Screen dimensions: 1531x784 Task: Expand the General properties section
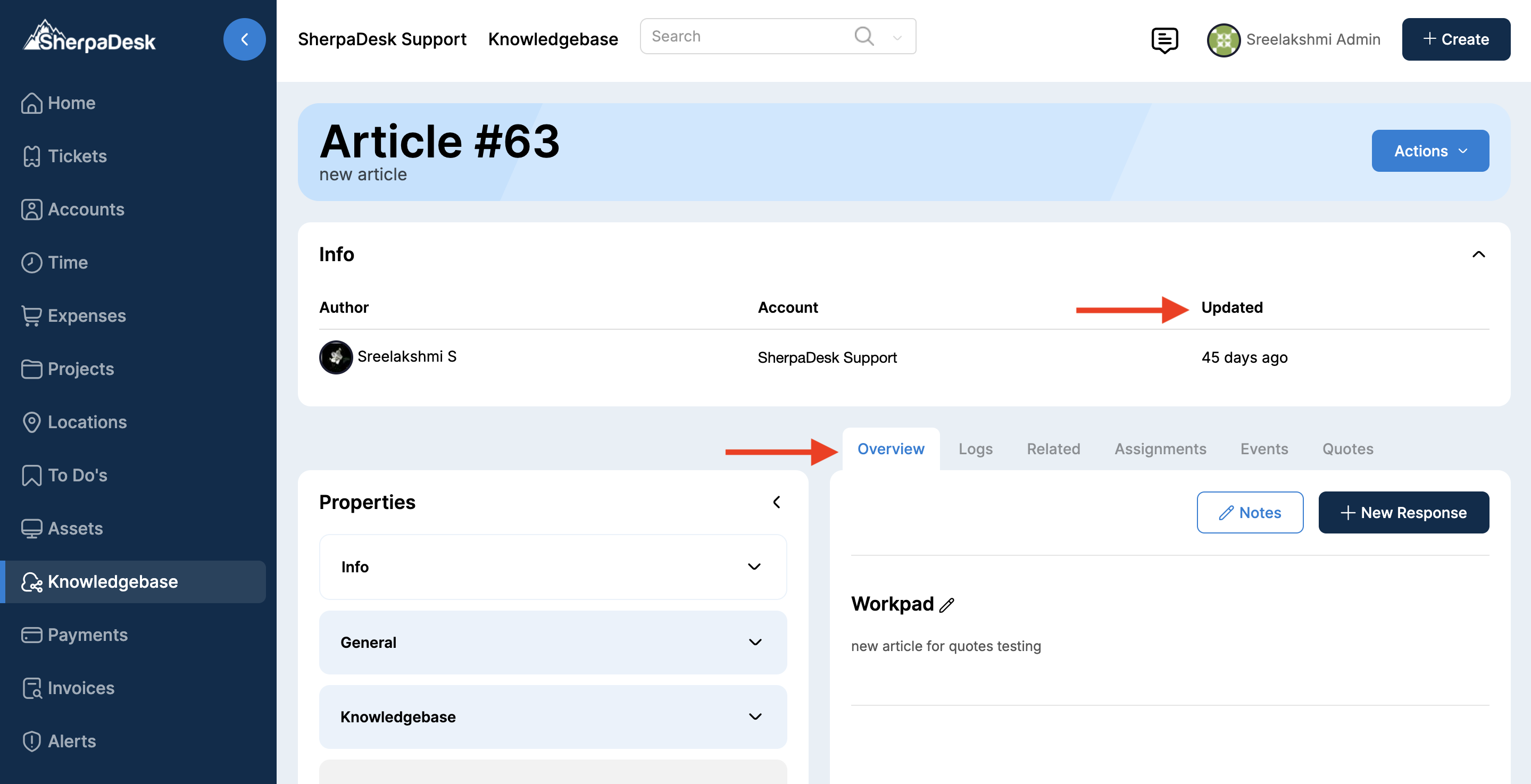click(755, 643)
